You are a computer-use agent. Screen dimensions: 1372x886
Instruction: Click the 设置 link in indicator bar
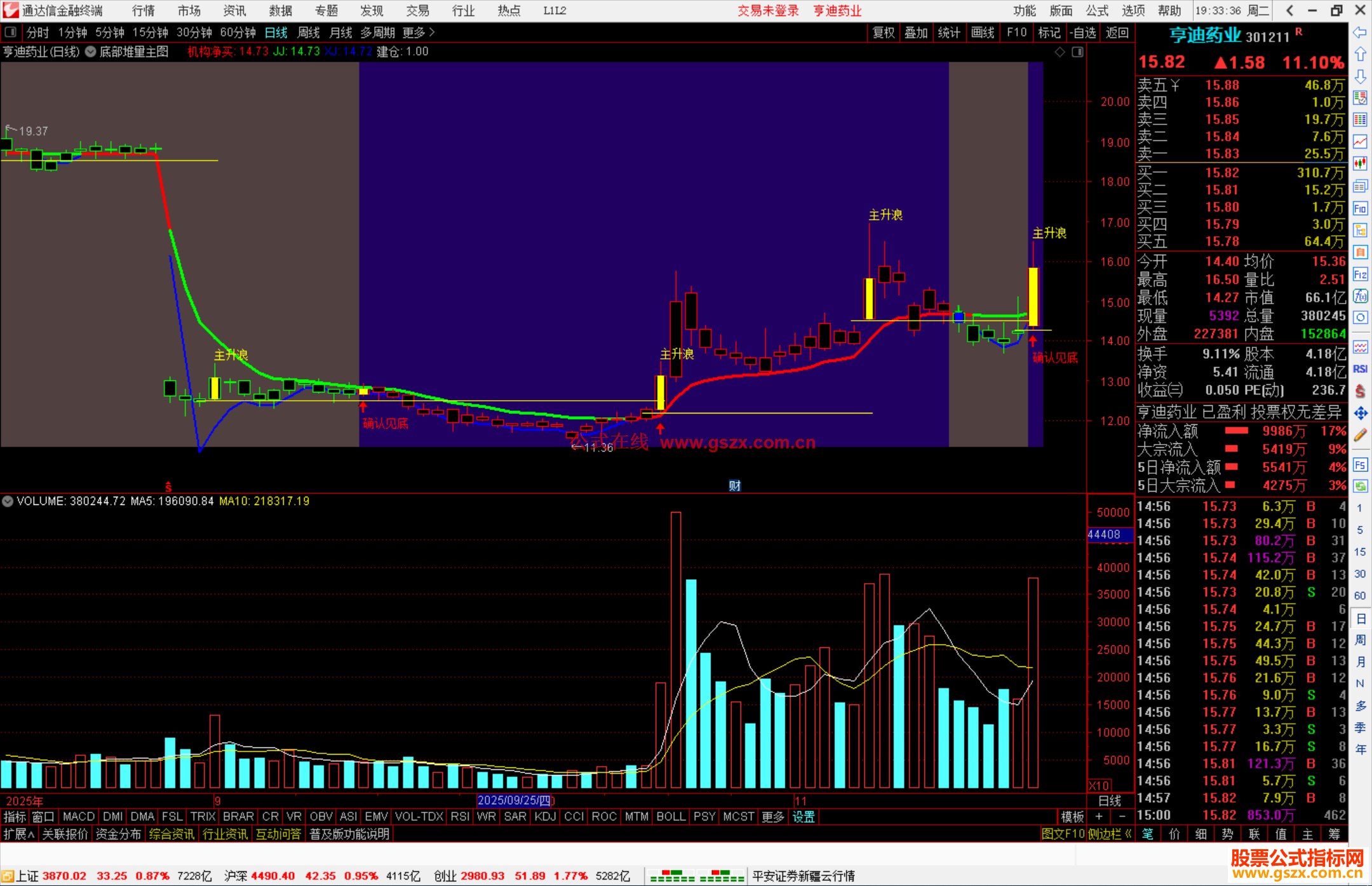coord(803,817)
